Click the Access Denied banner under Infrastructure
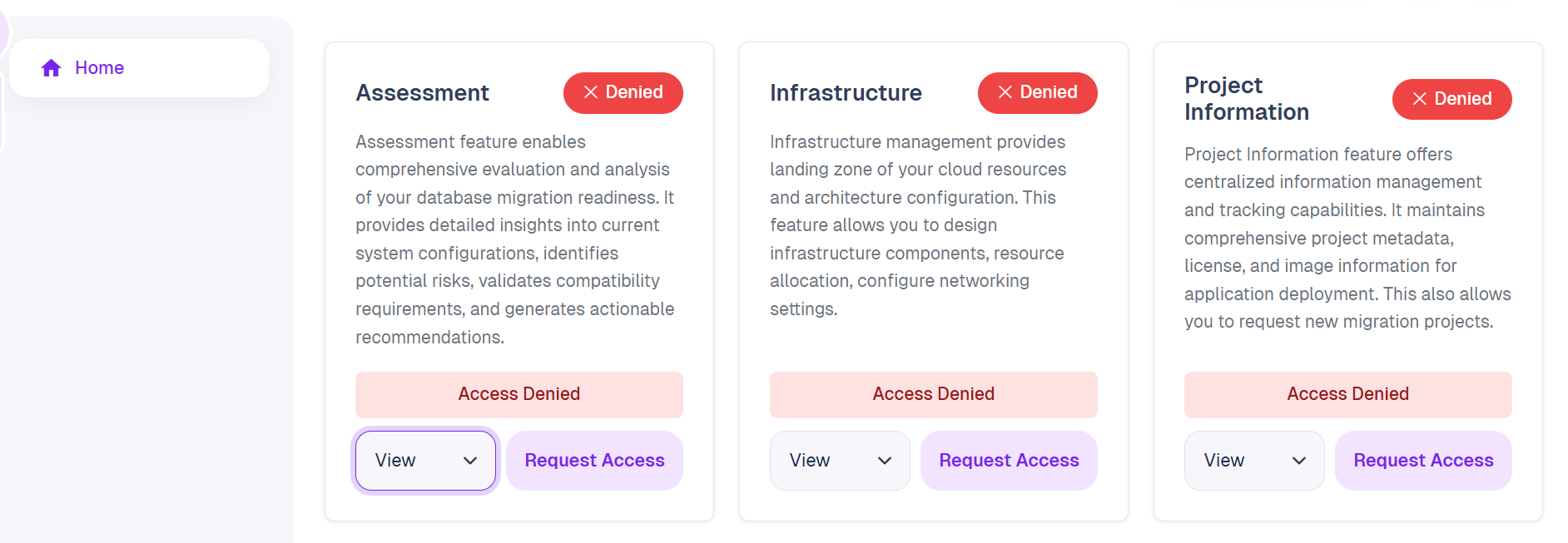Viewport: 1568px width, 543px height. tap(934, 394)
